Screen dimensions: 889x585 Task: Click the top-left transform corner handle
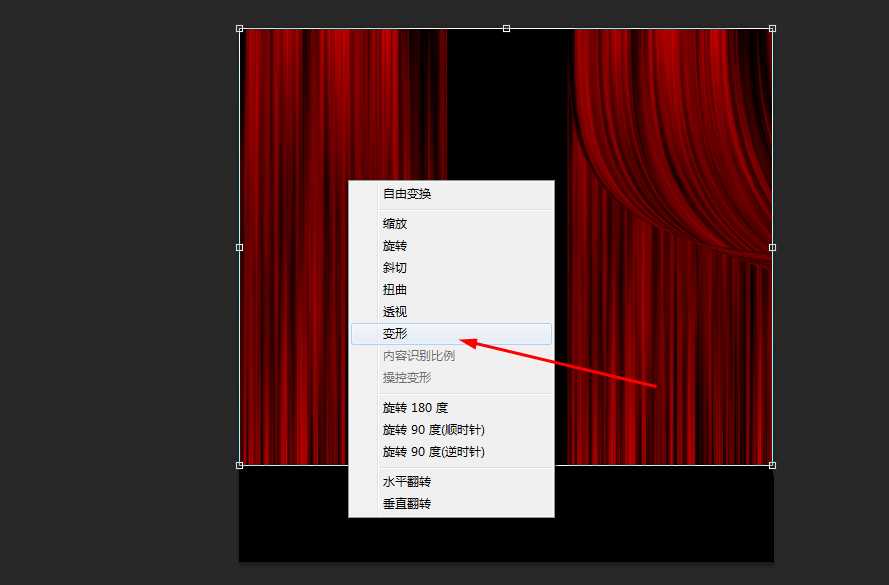pyautogui.click(x=240, y=28)
